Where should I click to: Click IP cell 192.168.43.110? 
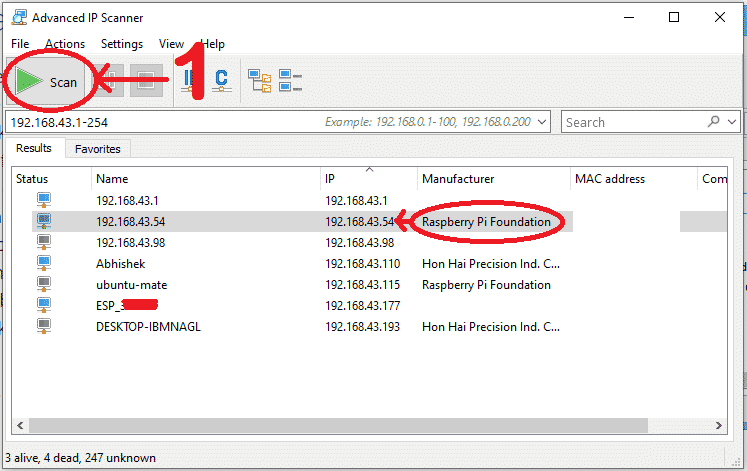pyautogui.click(x=363, y=264)
